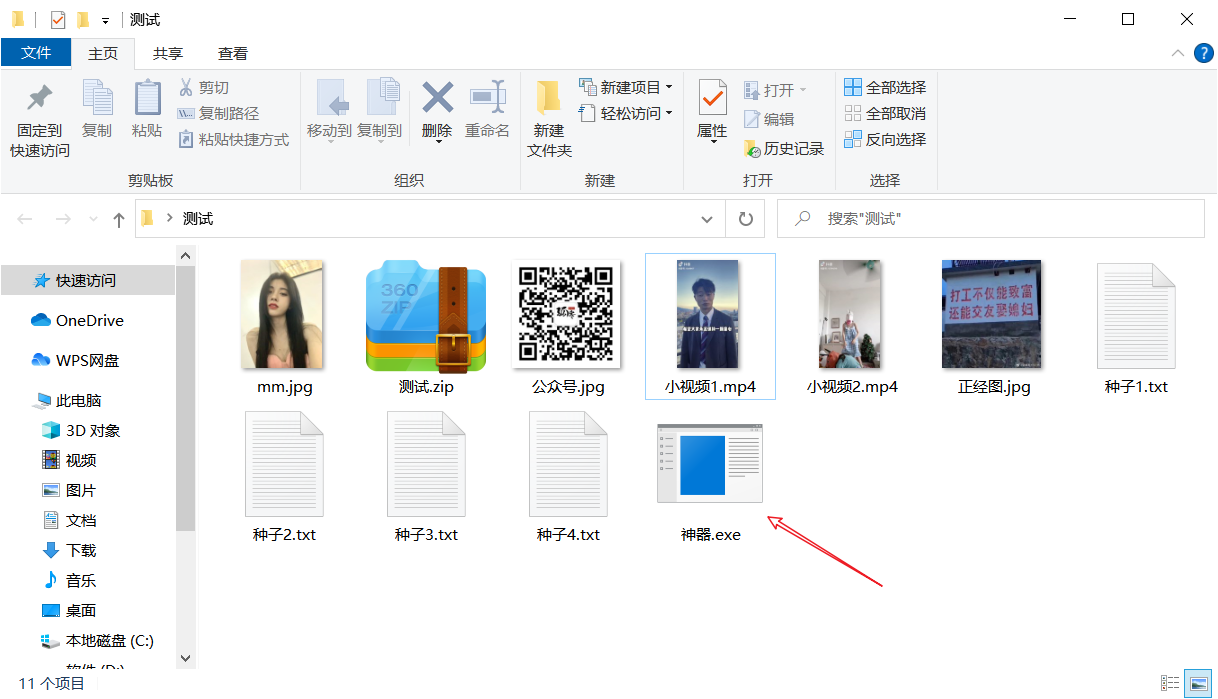The width and height of the screenshot is (1218, 699).
Task: Click the address bar 测试 path
Action: coord(198,219)
